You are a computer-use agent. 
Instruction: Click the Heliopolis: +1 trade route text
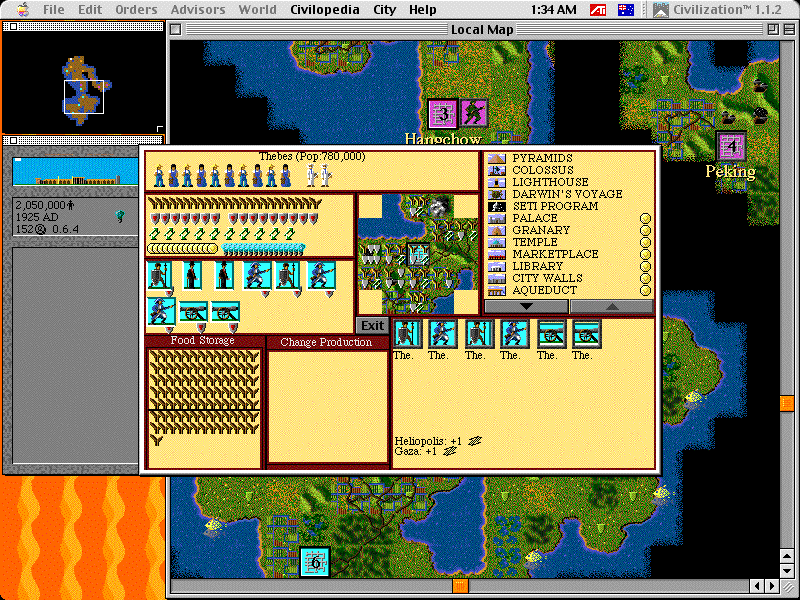428,441
